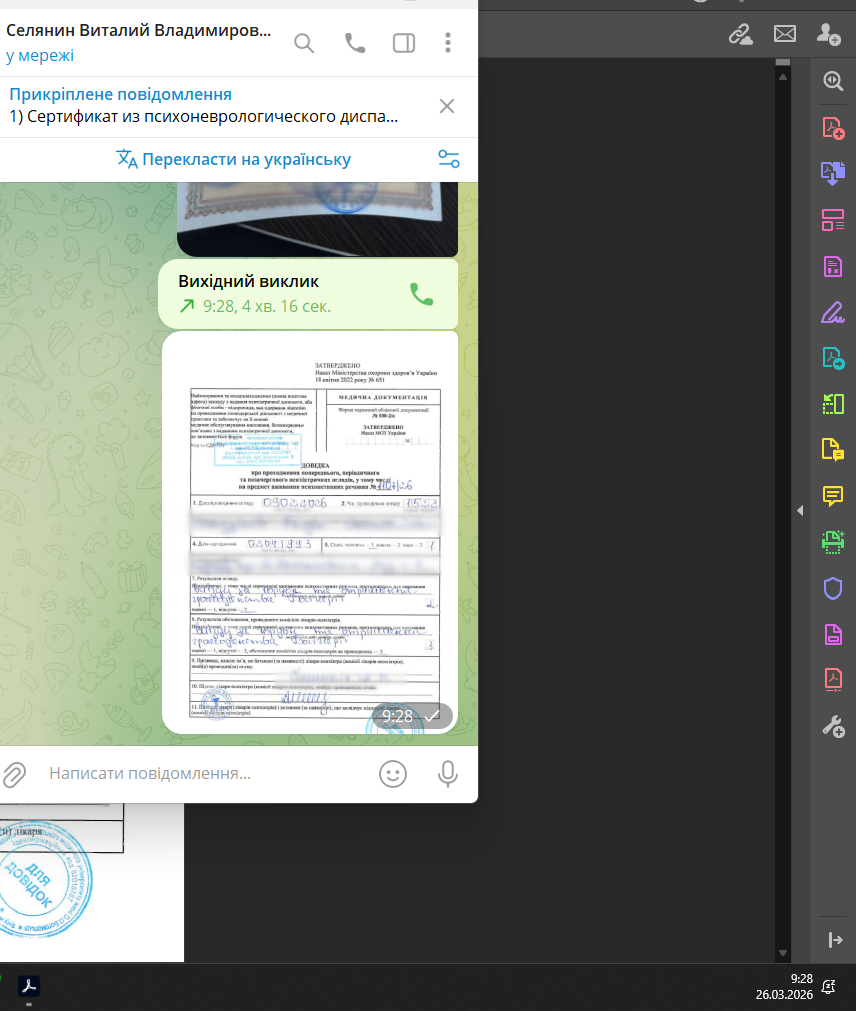Viewport: 856px width, 1011px height.
Task: Toggle the Telegram side panel icon
Action: click(404, 43)
